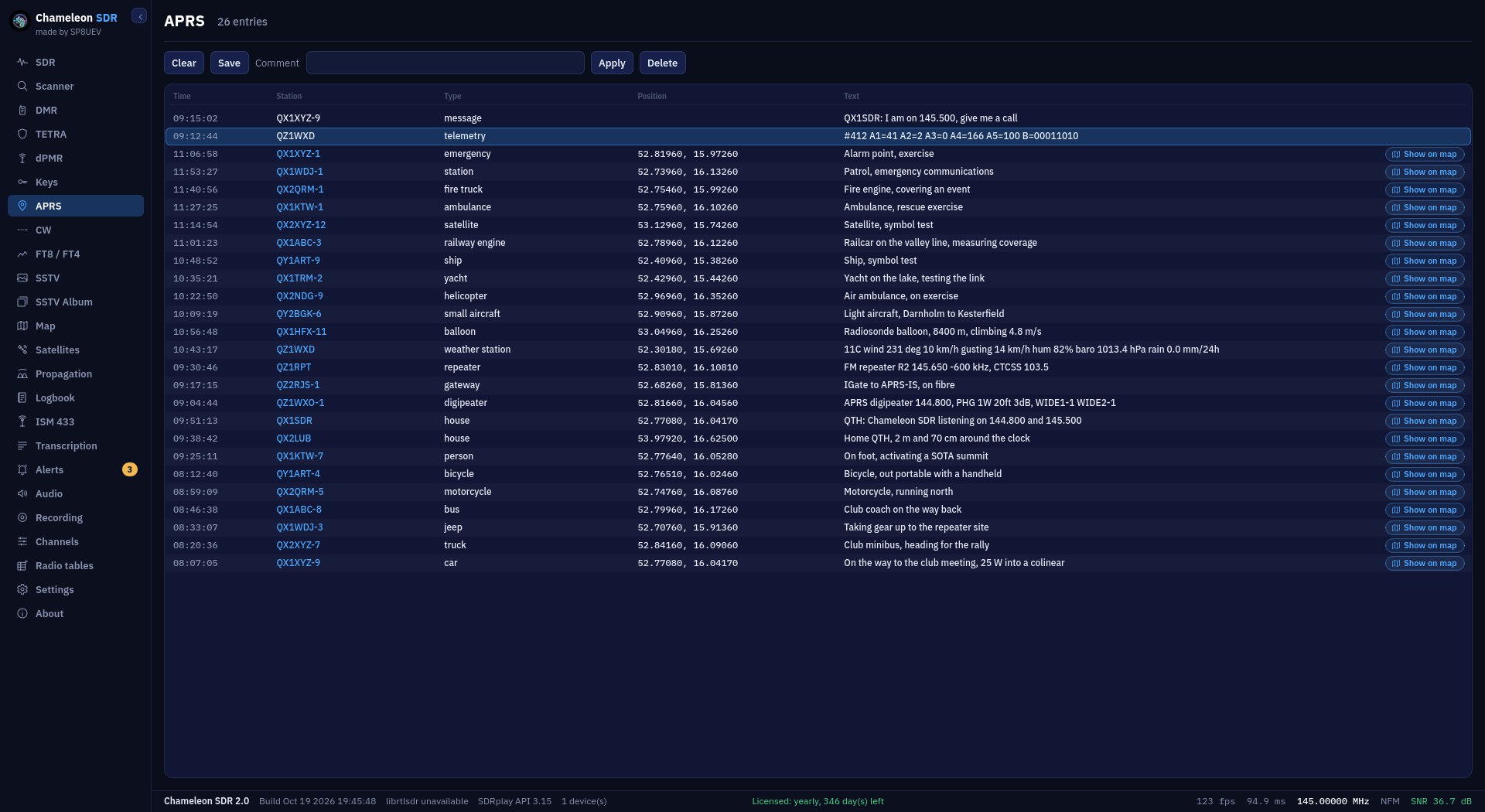The width and height of the screenshot is (1485, 812).
Task: Open station link QY2BGK-6
Action: [x=299, y=314]
